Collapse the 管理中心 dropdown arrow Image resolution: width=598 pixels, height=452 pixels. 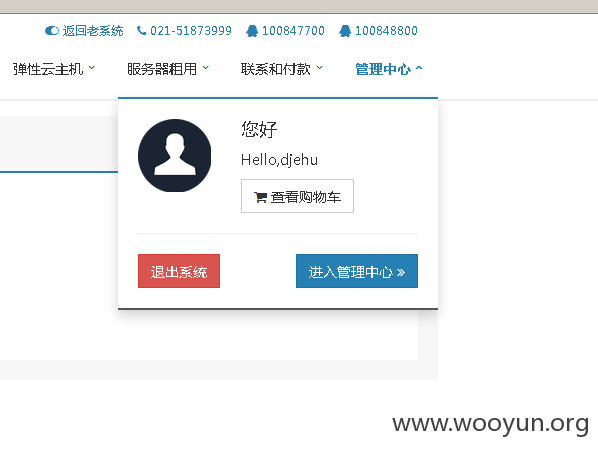(419, 68)
